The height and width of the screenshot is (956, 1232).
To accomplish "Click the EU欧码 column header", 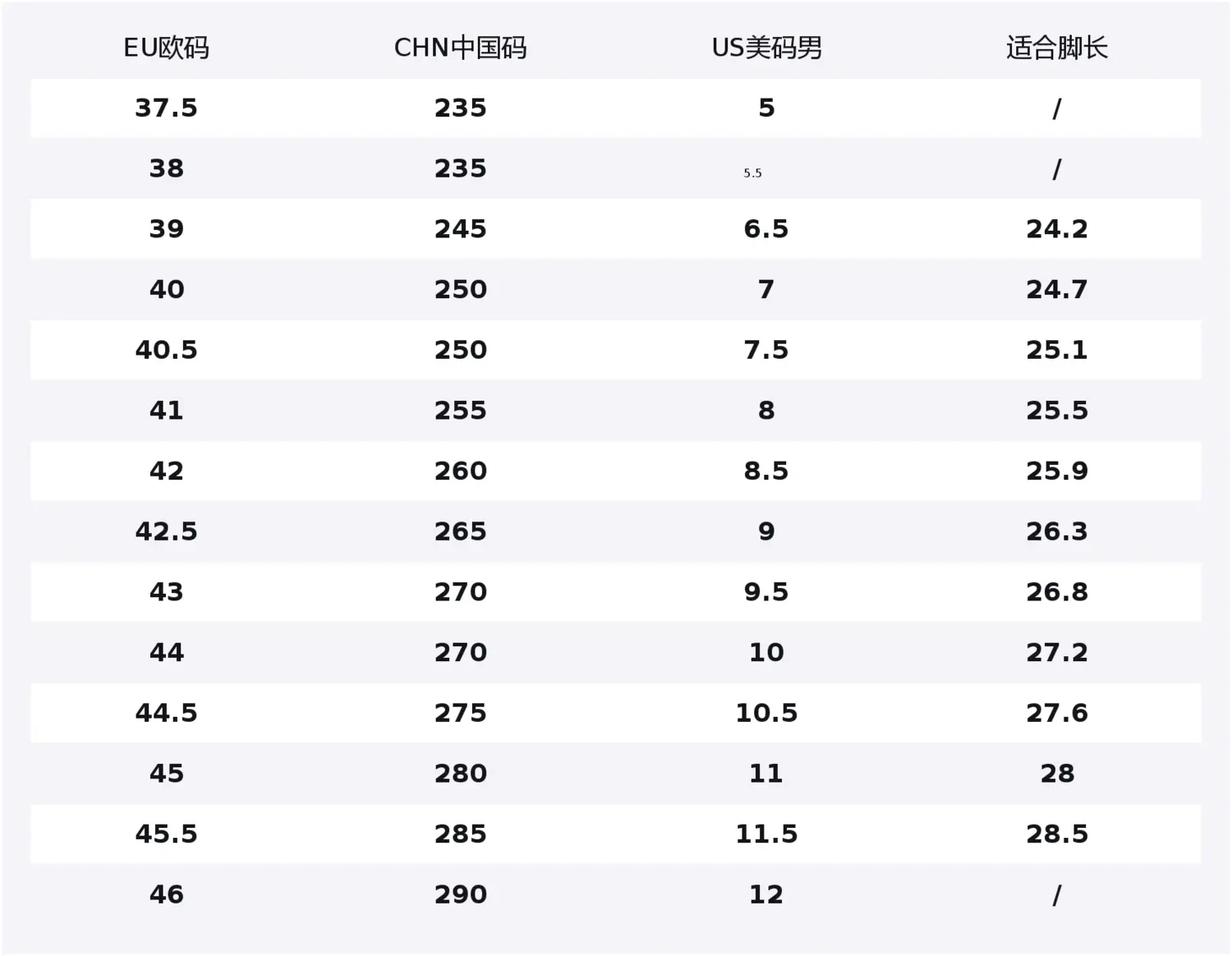I will (166, 48).
